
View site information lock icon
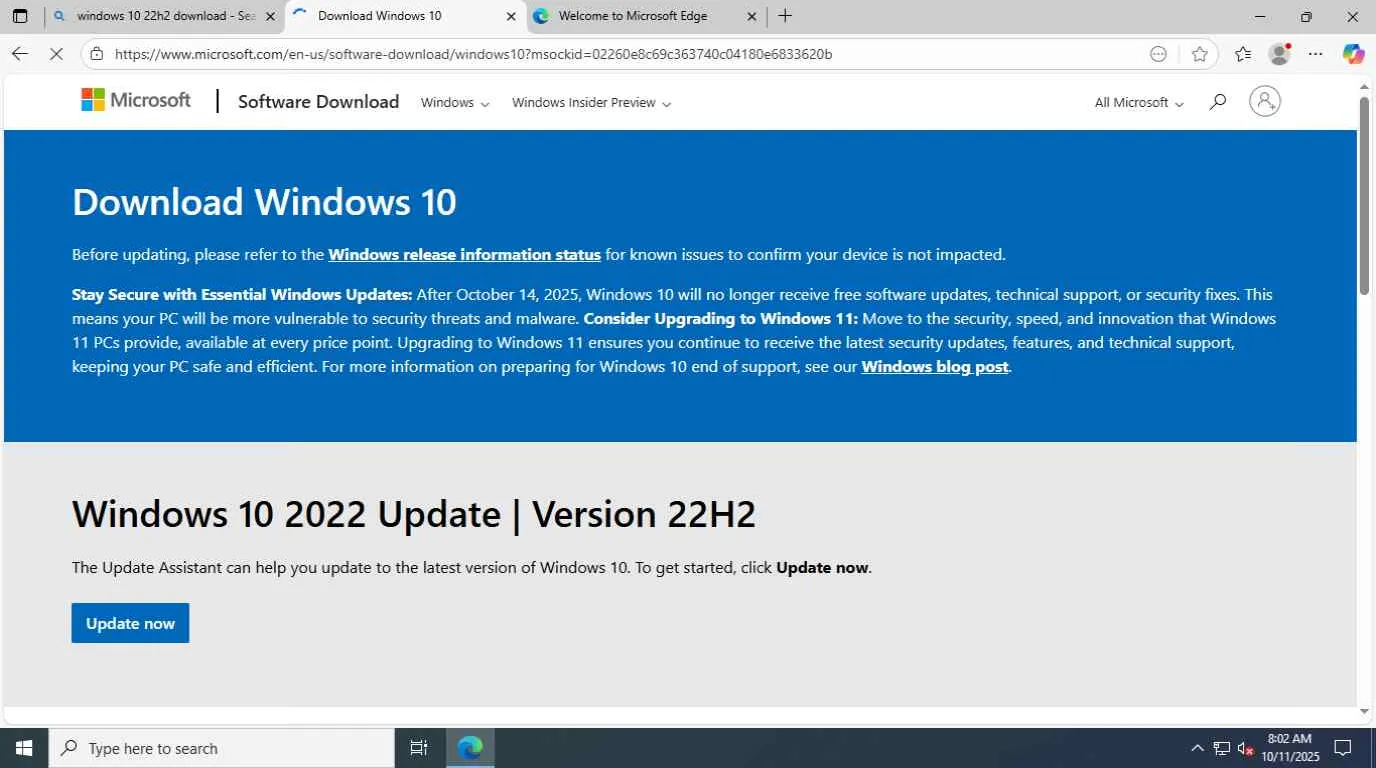[x=96, y=54]
